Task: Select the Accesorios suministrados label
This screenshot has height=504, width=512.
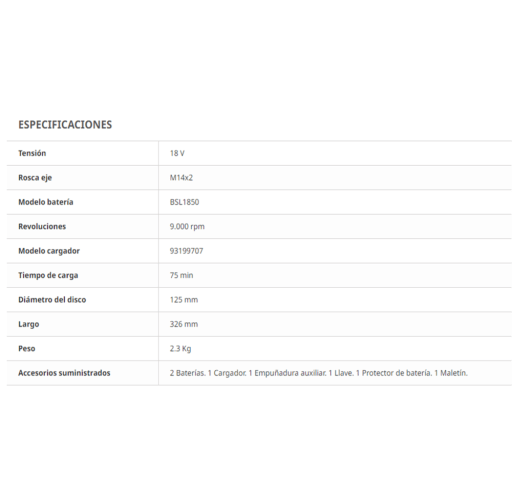Action: tap(64, 373)
